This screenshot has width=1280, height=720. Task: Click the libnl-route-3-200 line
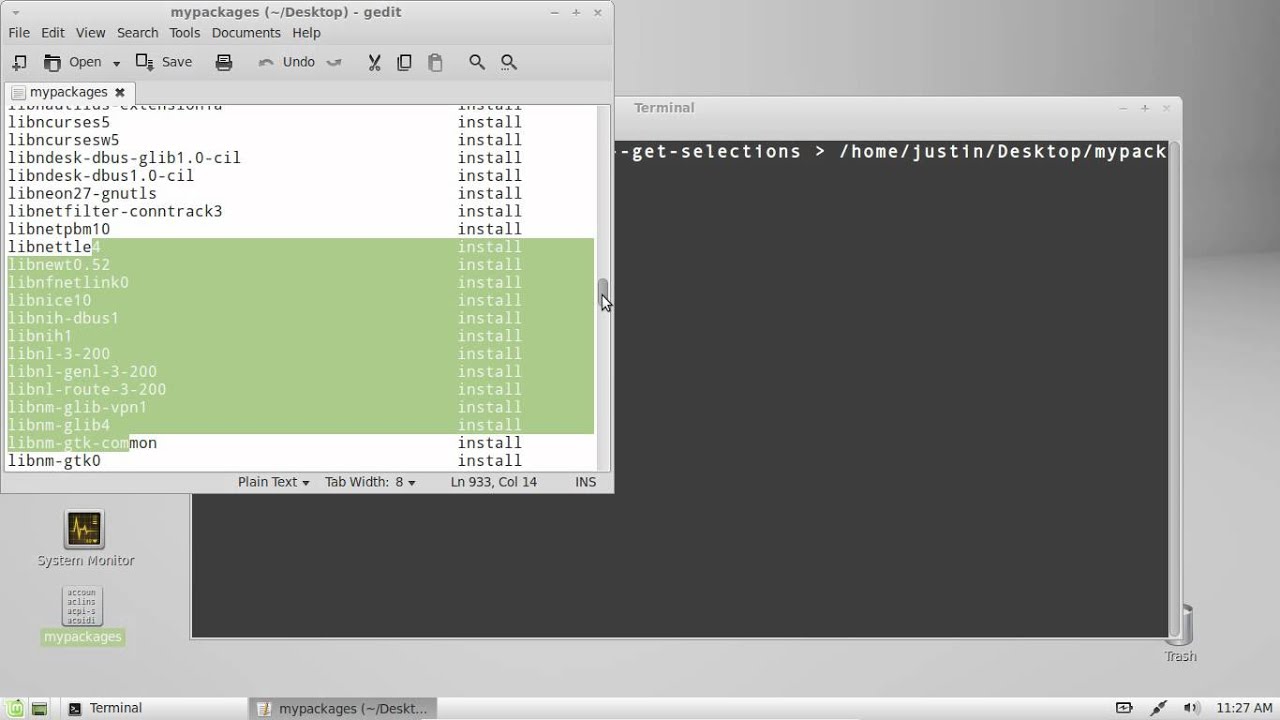tap(300, 390)
